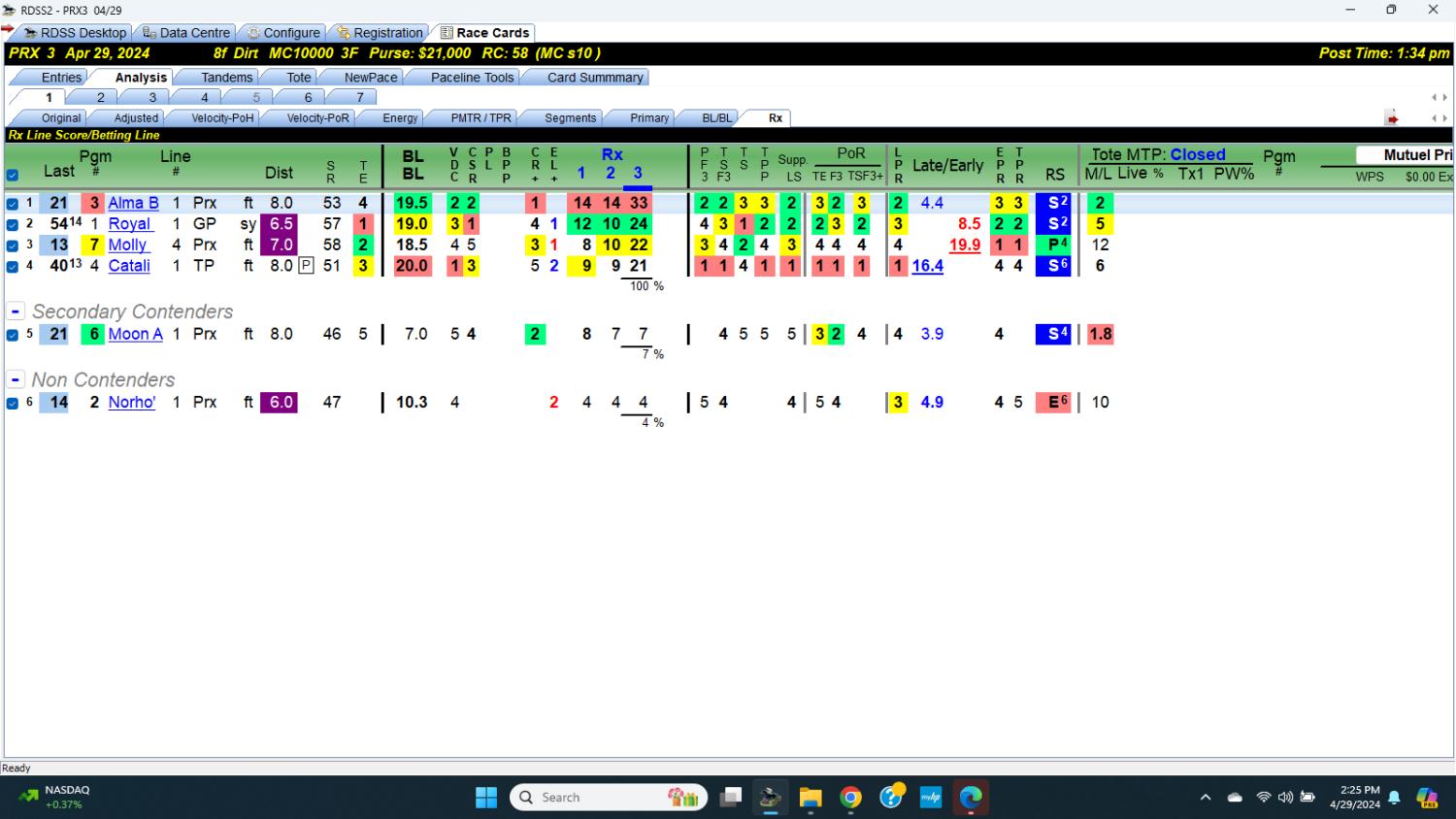Select race number 6 tab
The image size is (1456, 819).
[x=308, y=97]
